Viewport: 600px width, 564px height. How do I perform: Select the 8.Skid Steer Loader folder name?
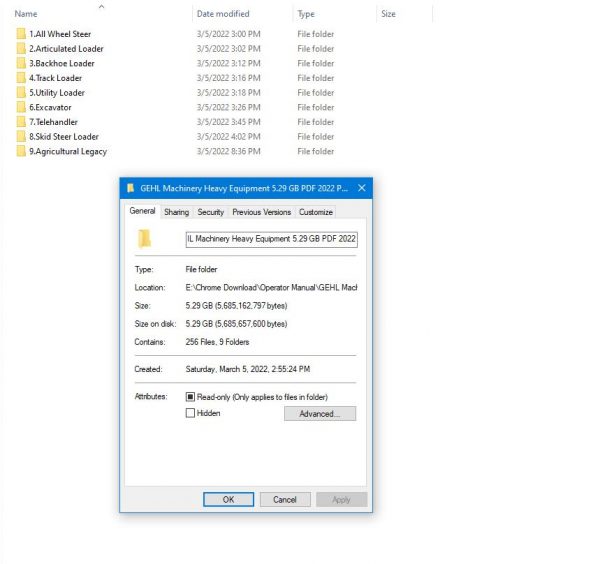[x=64, y=137]
